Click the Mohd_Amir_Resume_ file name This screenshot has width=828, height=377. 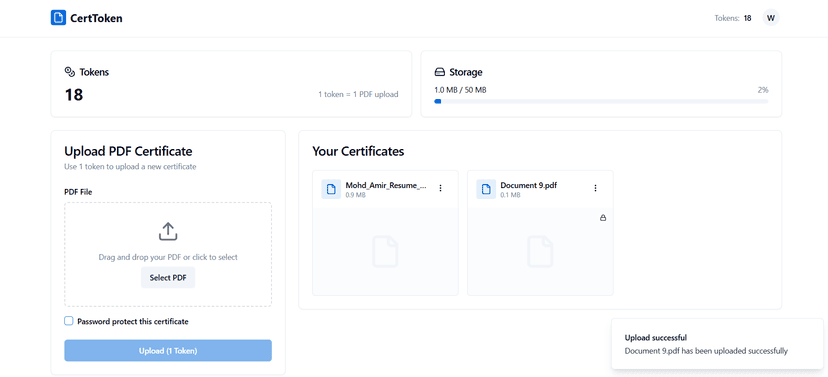[x=386, y=185]
